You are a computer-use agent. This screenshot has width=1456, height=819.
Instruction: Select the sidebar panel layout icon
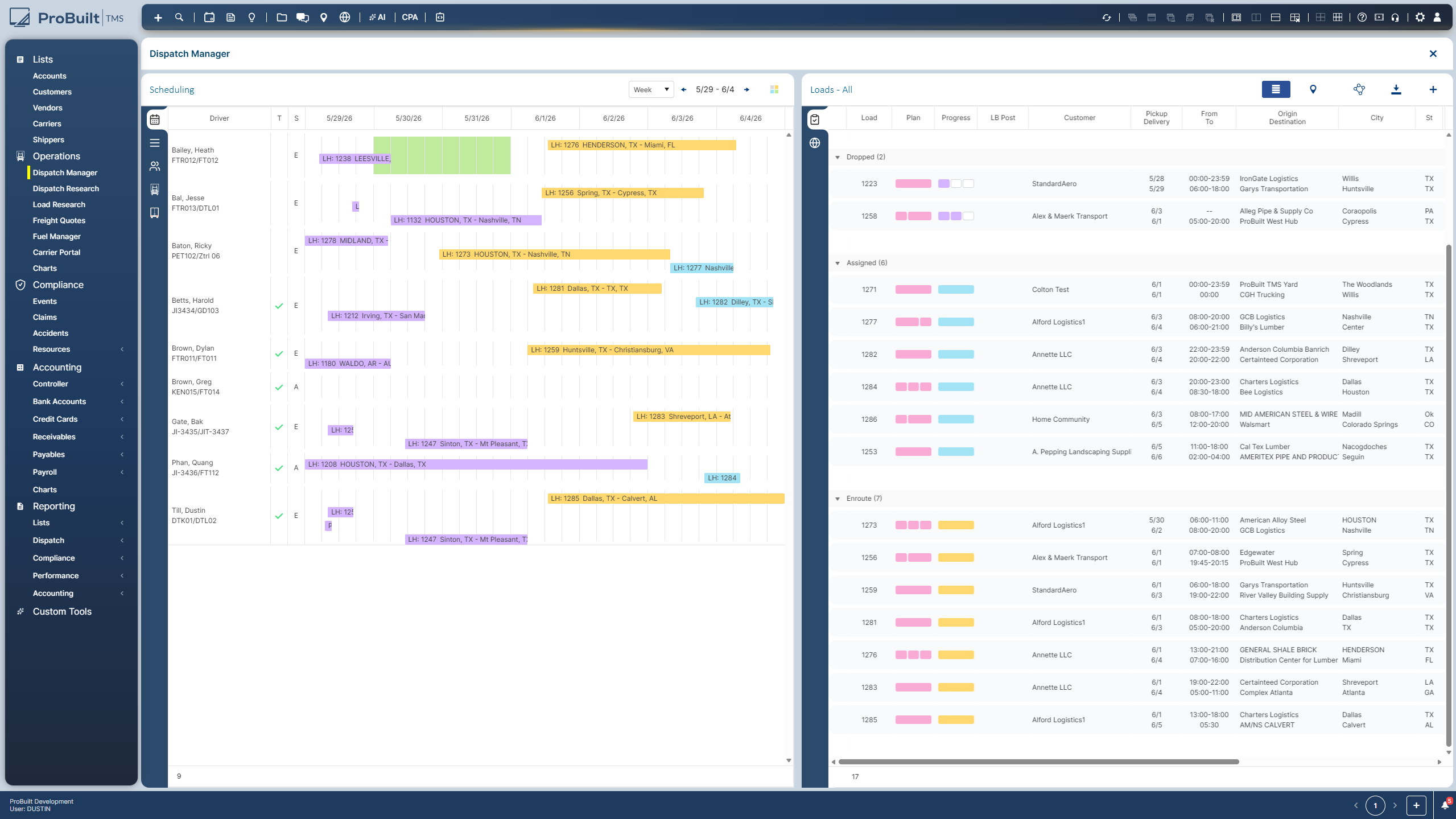point(1236,18)
